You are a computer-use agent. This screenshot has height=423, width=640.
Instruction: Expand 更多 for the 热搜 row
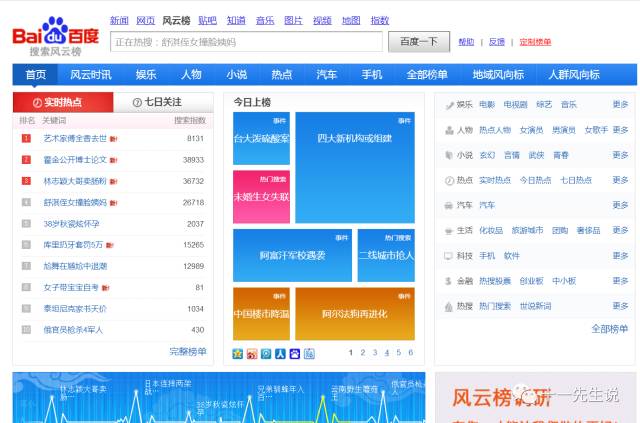(620, 306)
